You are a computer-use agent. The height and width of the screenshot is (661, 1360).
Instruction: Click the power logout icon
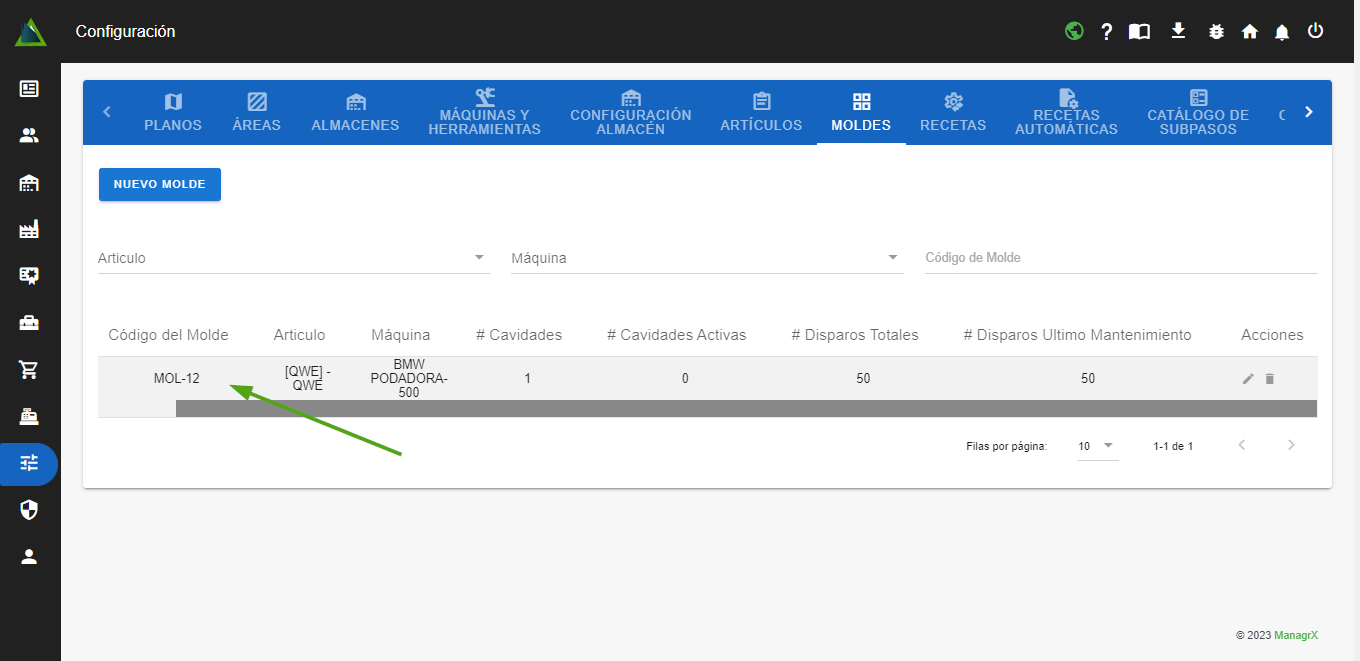point(1315,31)
